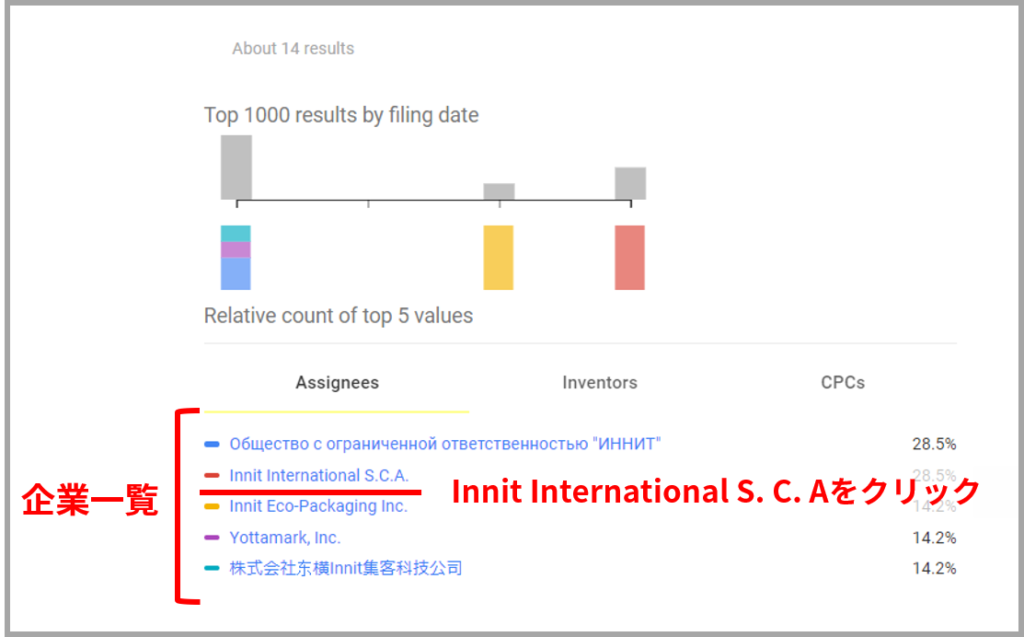Image resolution: width=1024 pixels, height=637 pixels.
Task: Click the red bar in the relative count chart
Action: 630,257
